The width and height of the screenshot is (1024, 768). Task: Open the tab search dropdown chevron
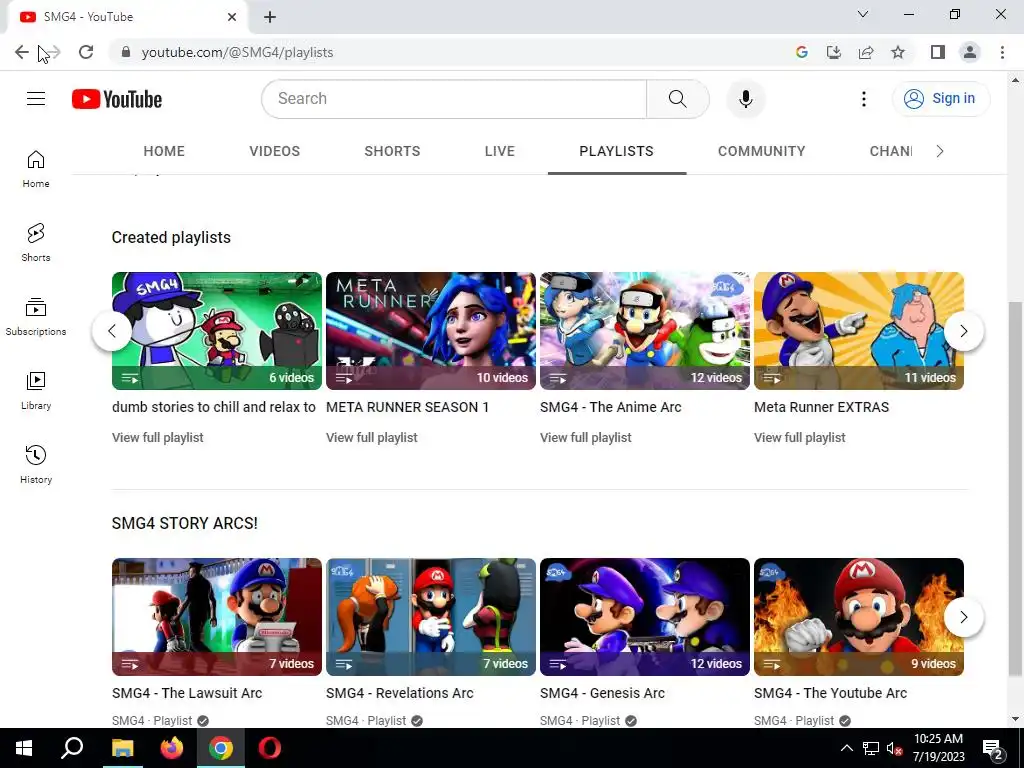point(863,14)
